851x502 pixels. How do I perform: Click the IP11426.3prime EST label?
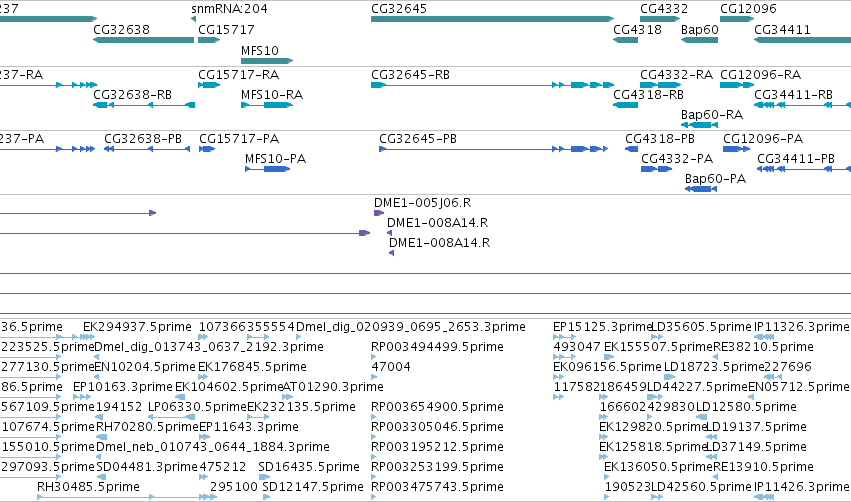[x=802, y=487]
